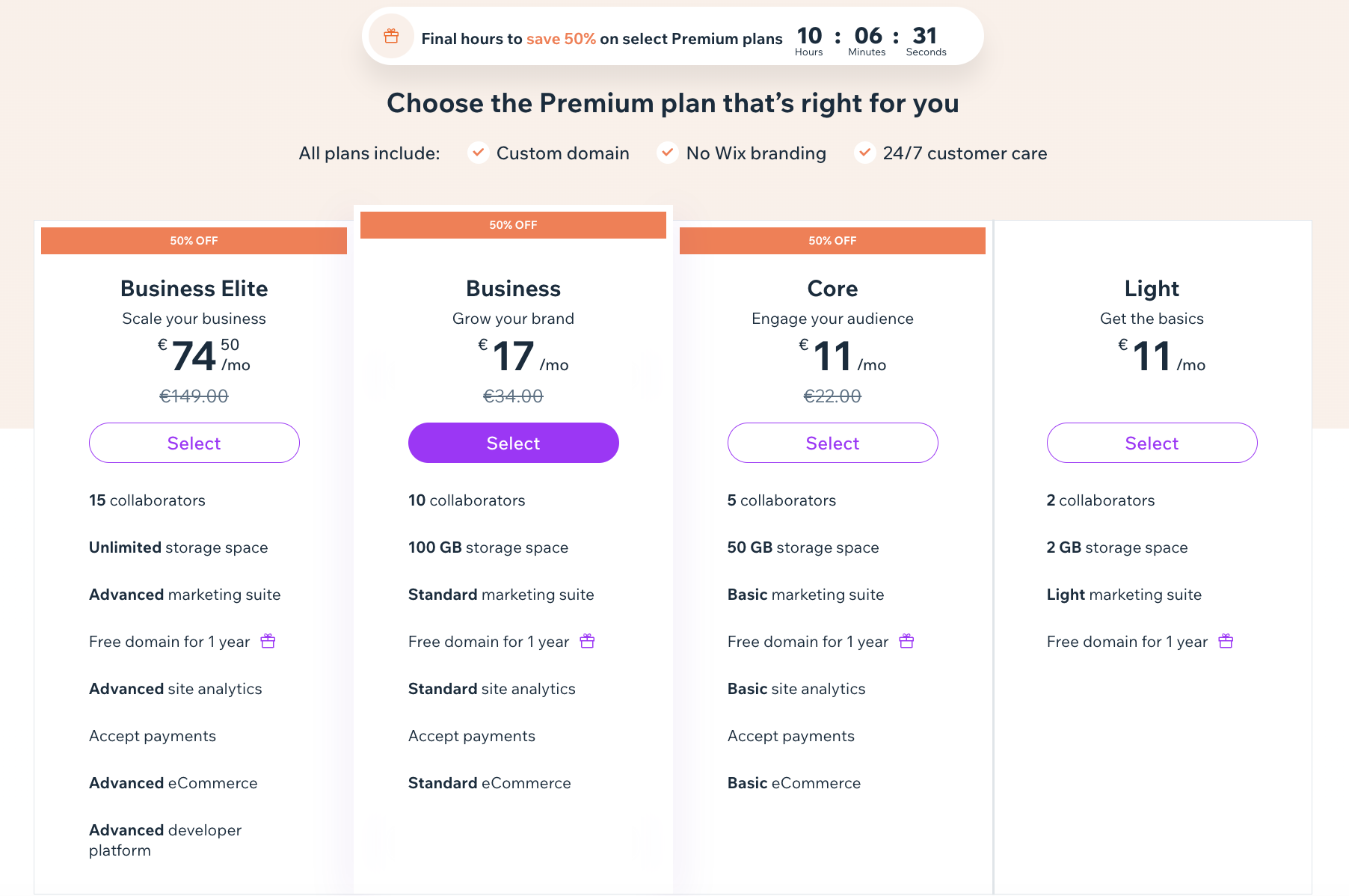Click gift icon beside Business Elite free domain

pyautogui.click(x=268, y=641)
